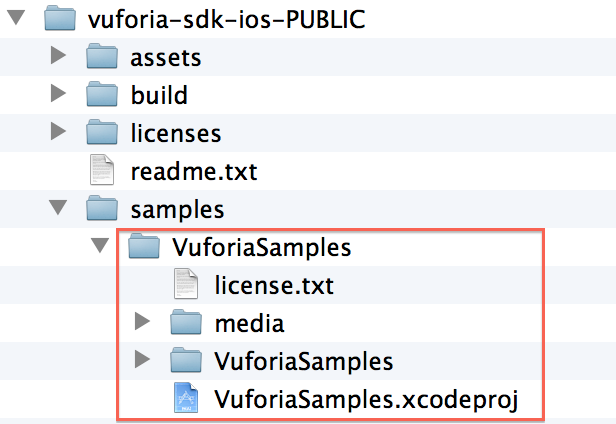Collapse the vuforia-sdk-ios-PUBLIC root folder
This screenshot has width=616, height=424.
[x=16, y=17]
